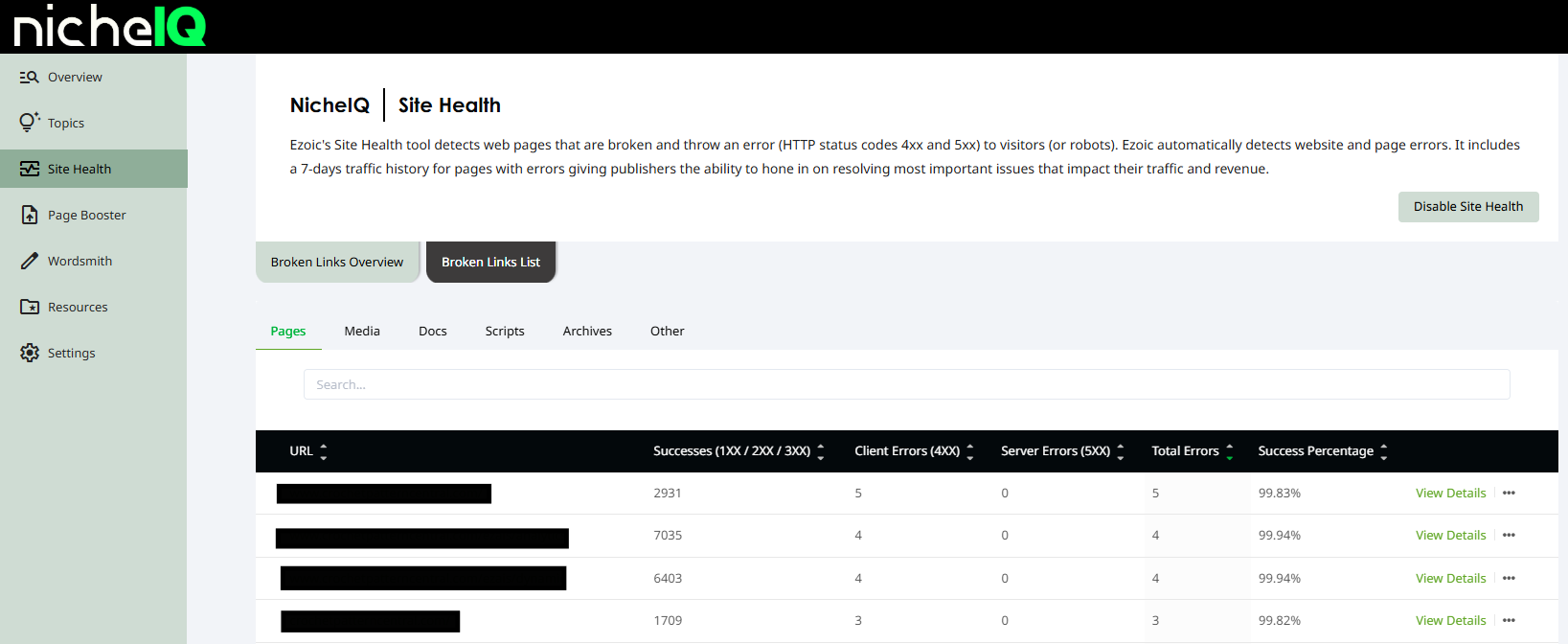Screen dimensions: 1568x644
Task: Open the Overview sidebar icon
Action: coord(30,78)
